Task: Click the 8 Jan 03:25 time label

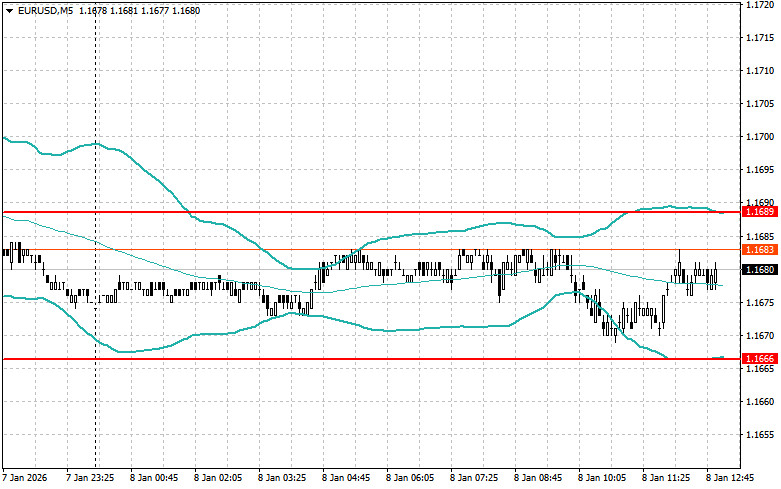Action: pos(282,478)
